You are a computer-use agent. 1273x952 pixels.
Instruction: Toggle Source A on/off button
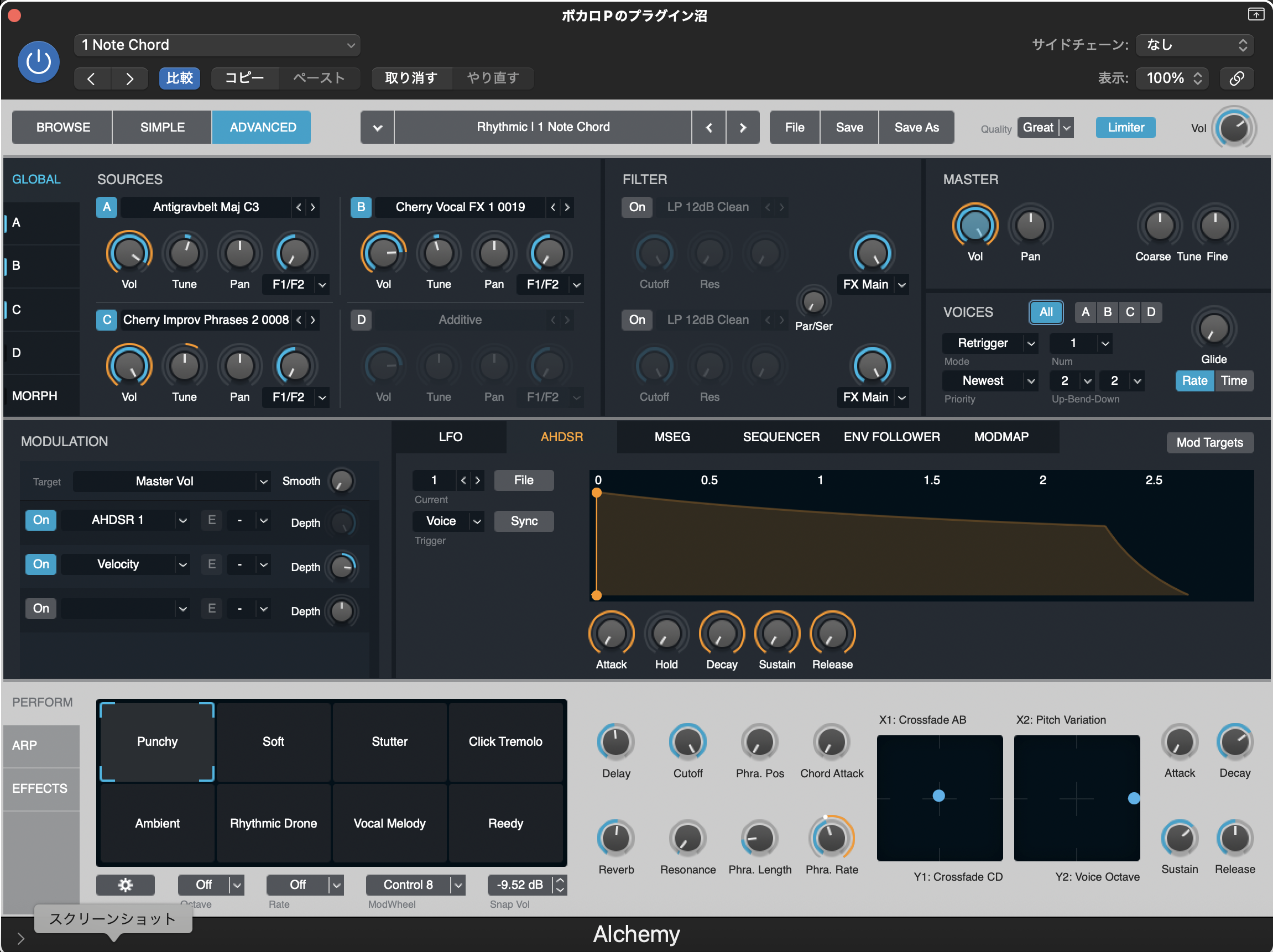pos(107,207)
